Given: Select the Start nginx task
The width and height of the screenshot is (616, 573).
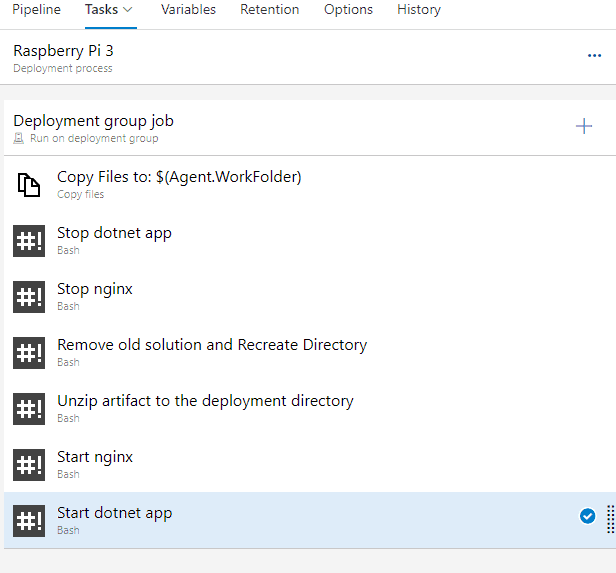Looking at the screenshot, I should 310,465.
